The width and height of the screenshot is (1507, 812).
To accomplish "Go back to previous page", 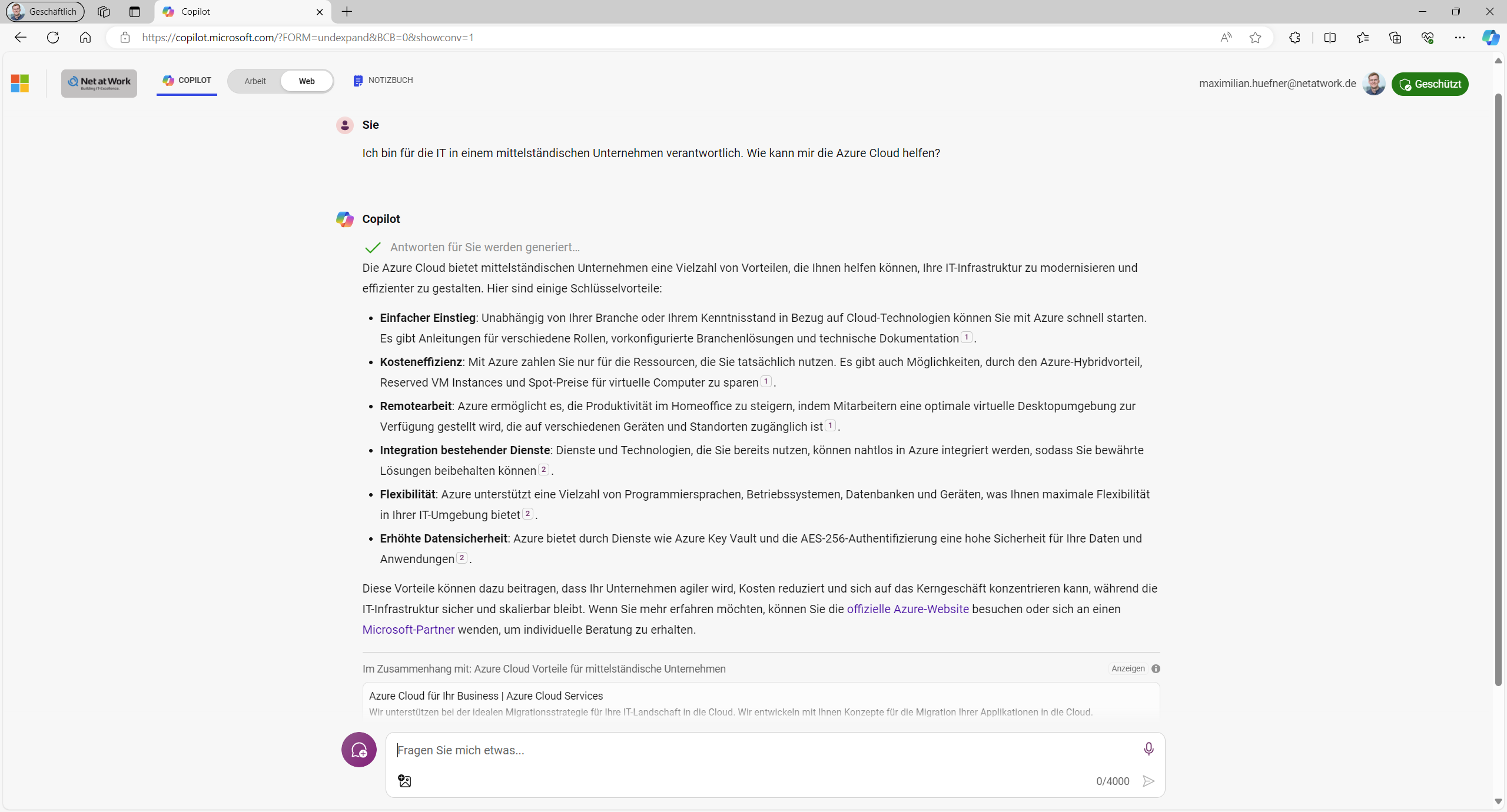I will 21,38.
